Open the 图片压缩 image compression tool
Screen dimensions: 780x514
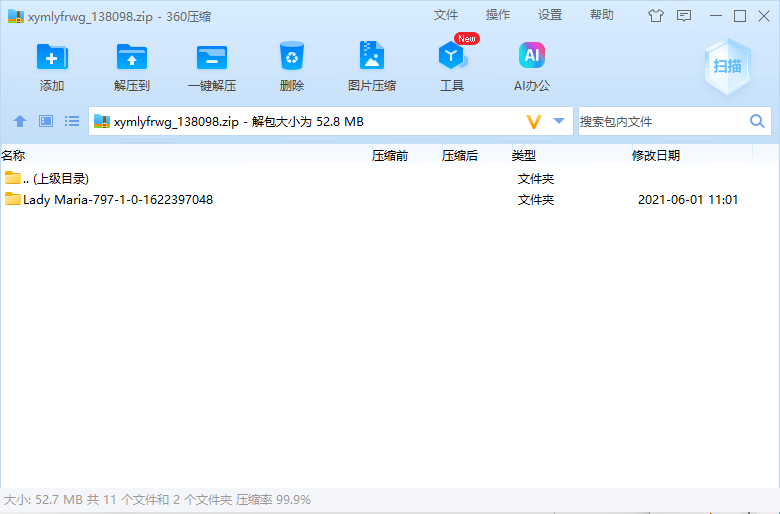[372, 55]
